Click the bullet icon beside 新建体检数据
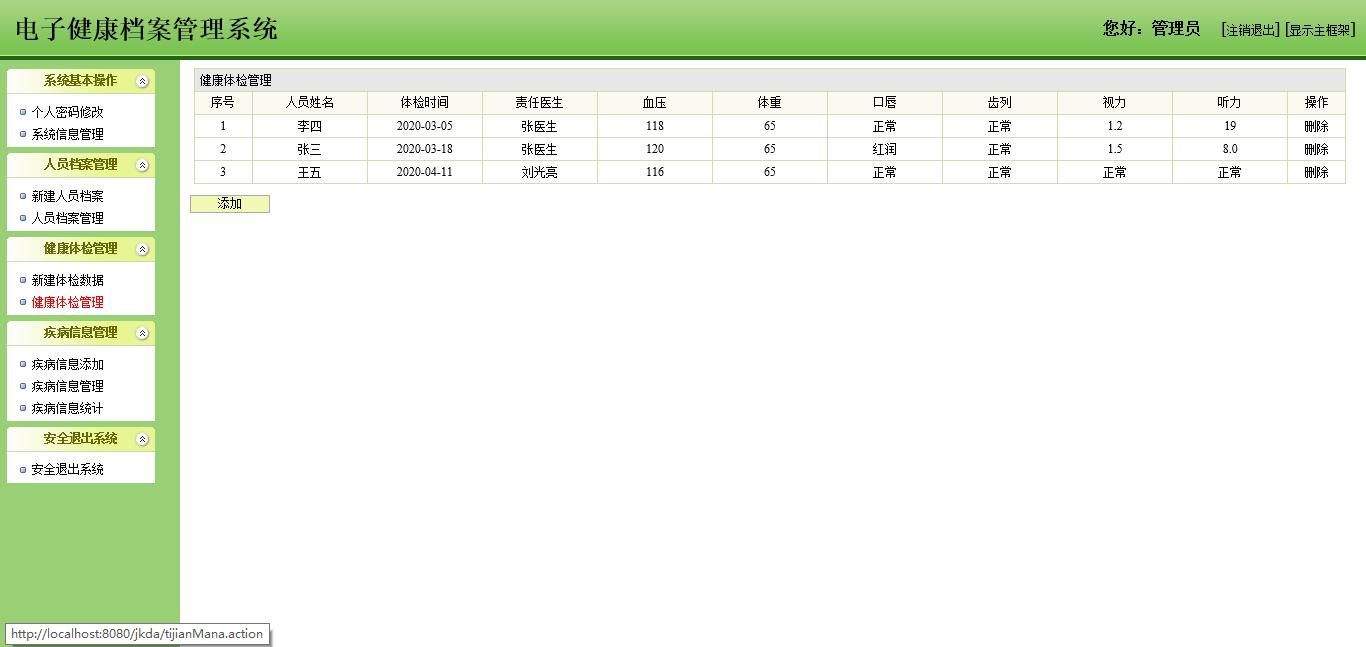The height and width of the screenshot is (647, 1366). [23, 280]
